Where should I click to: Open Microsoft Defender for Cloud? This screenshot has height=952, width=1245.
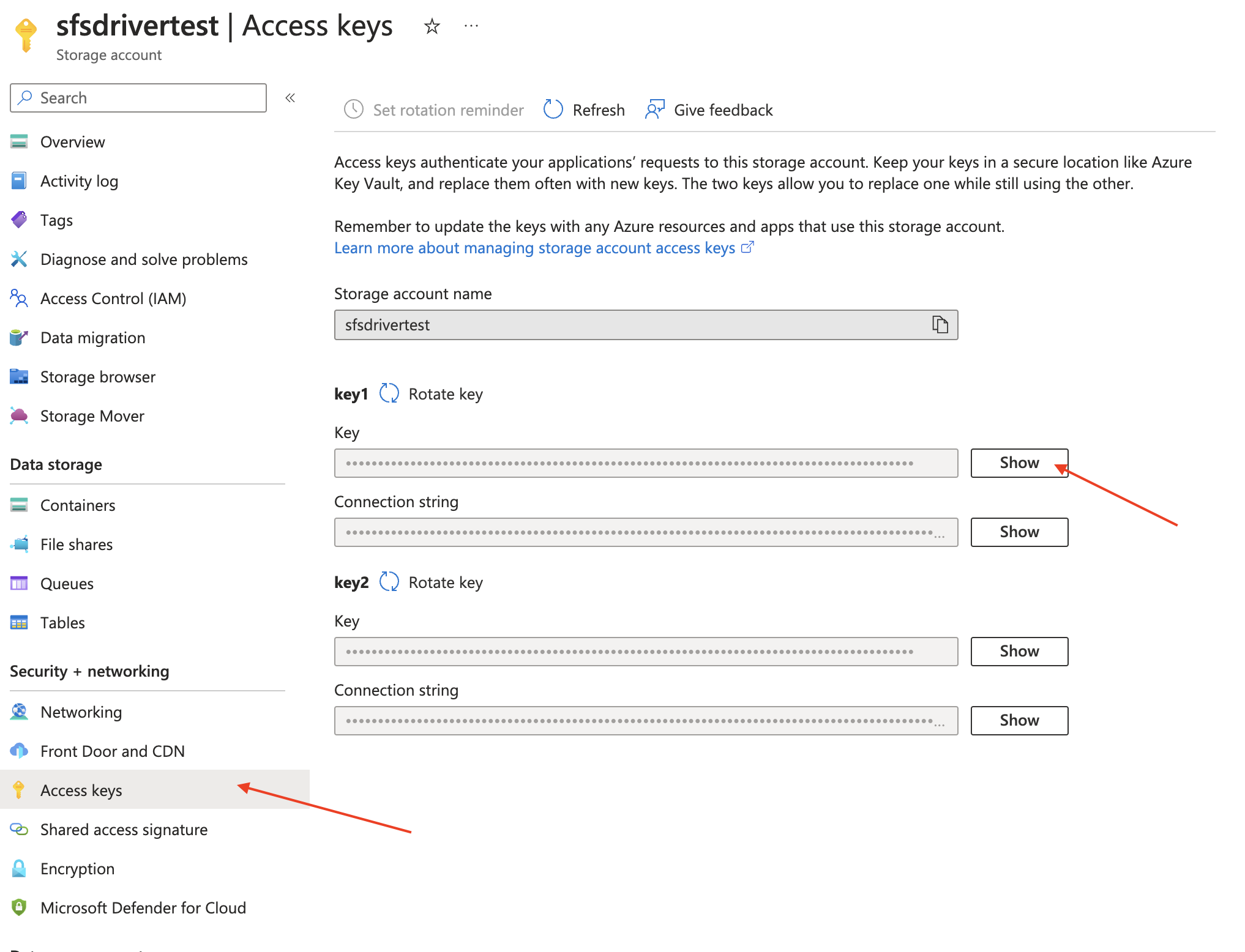(143, 908)
